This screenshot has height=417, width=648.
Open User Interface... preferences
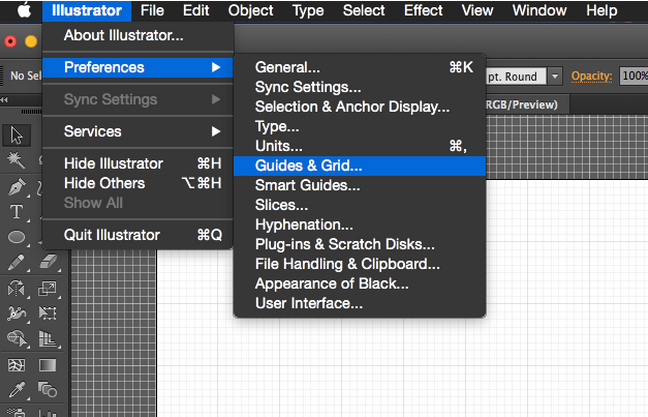click(x=360, y=303)
